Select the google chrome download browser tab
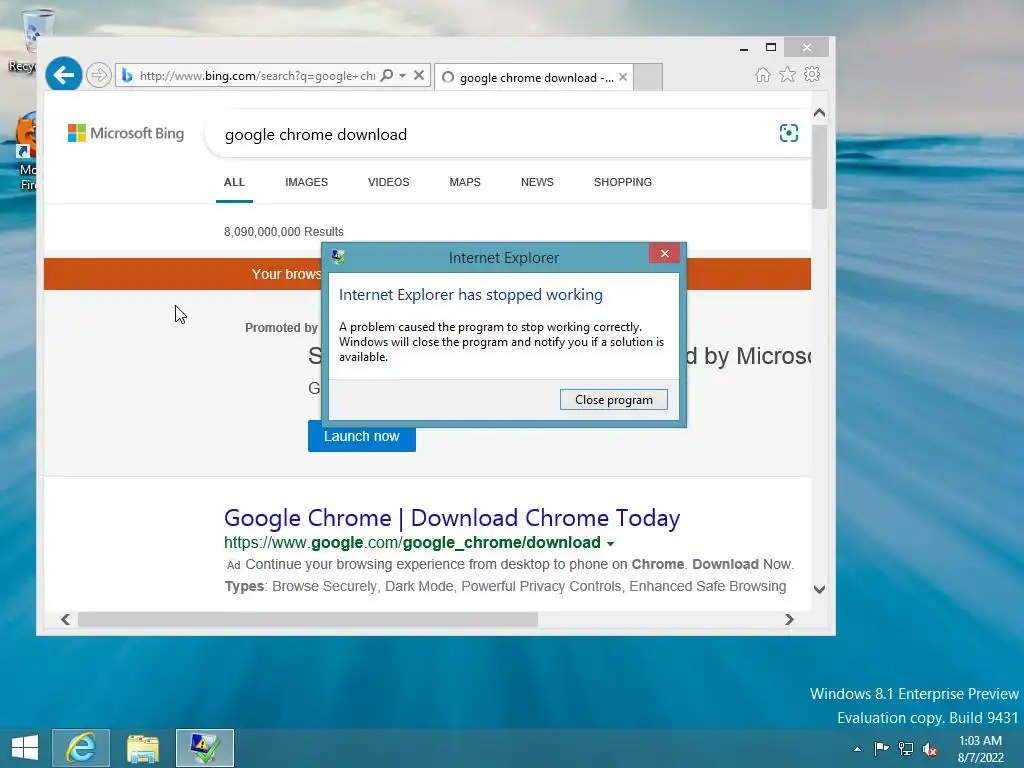Screen dimensions: 1024x768 click(x=534, y=77)
